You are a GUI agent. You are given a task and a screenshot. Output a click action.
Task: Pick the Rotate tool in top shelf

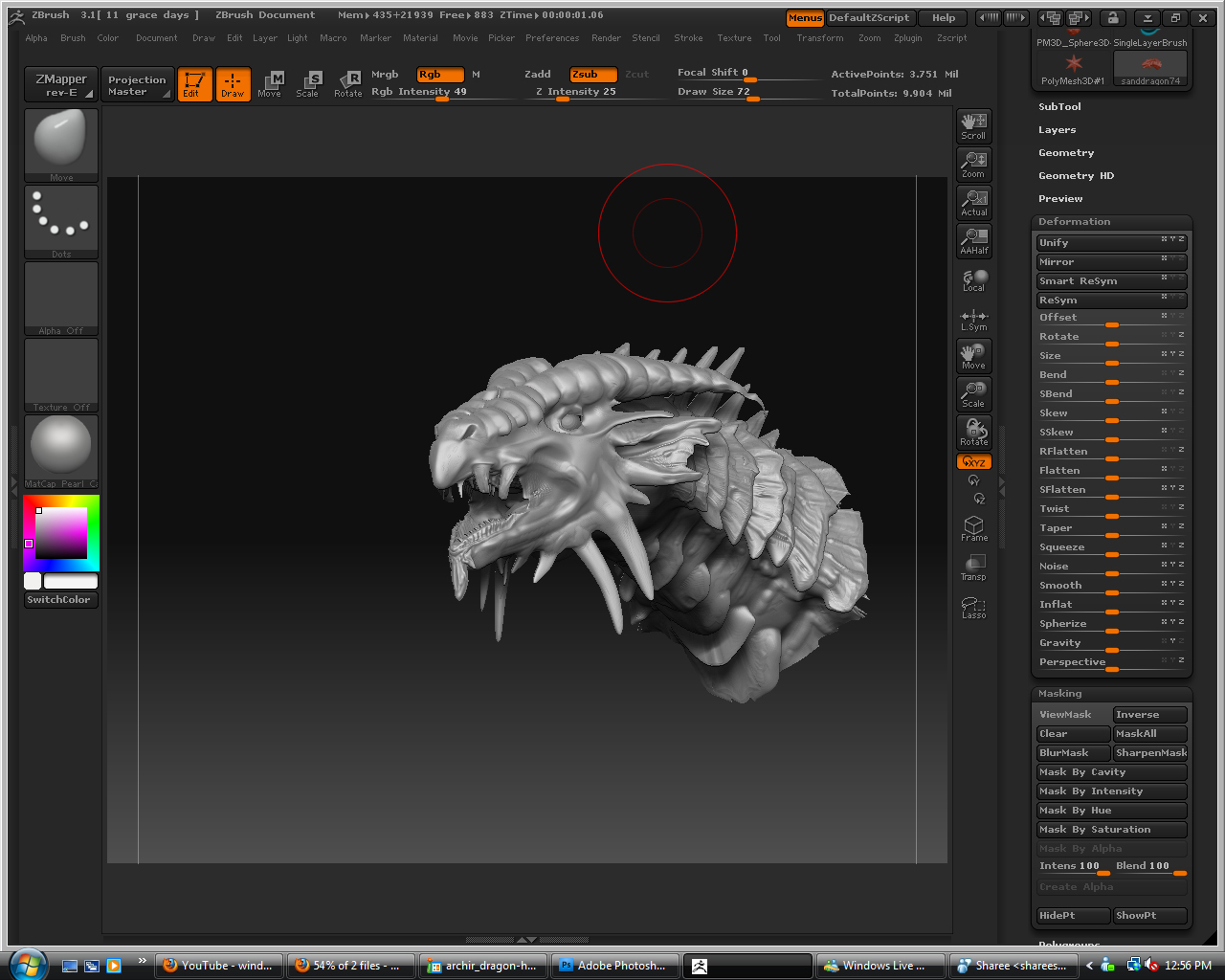(347, 84)
